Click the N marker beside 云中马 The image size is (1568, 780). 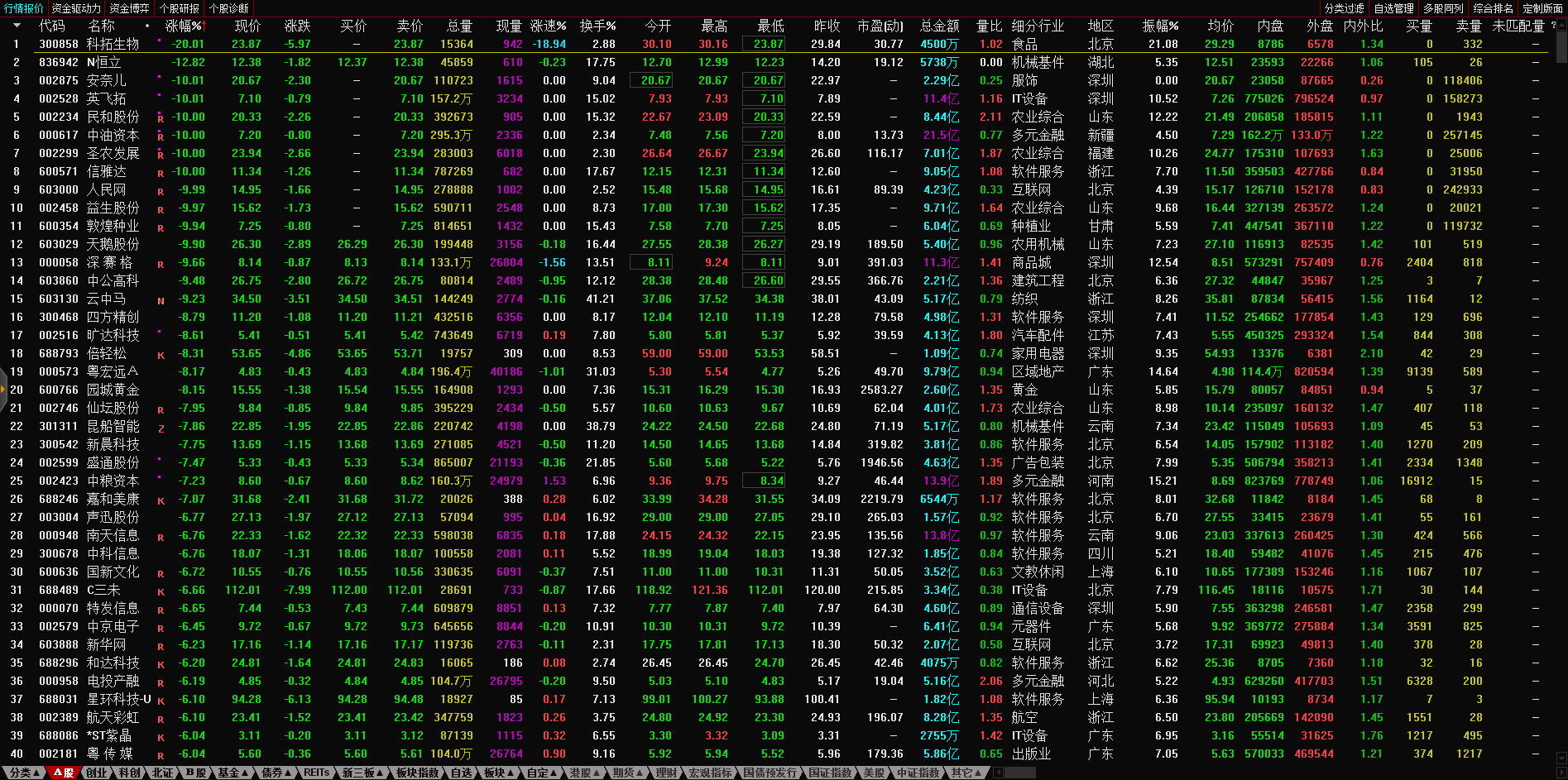click(x=161, y=300)
